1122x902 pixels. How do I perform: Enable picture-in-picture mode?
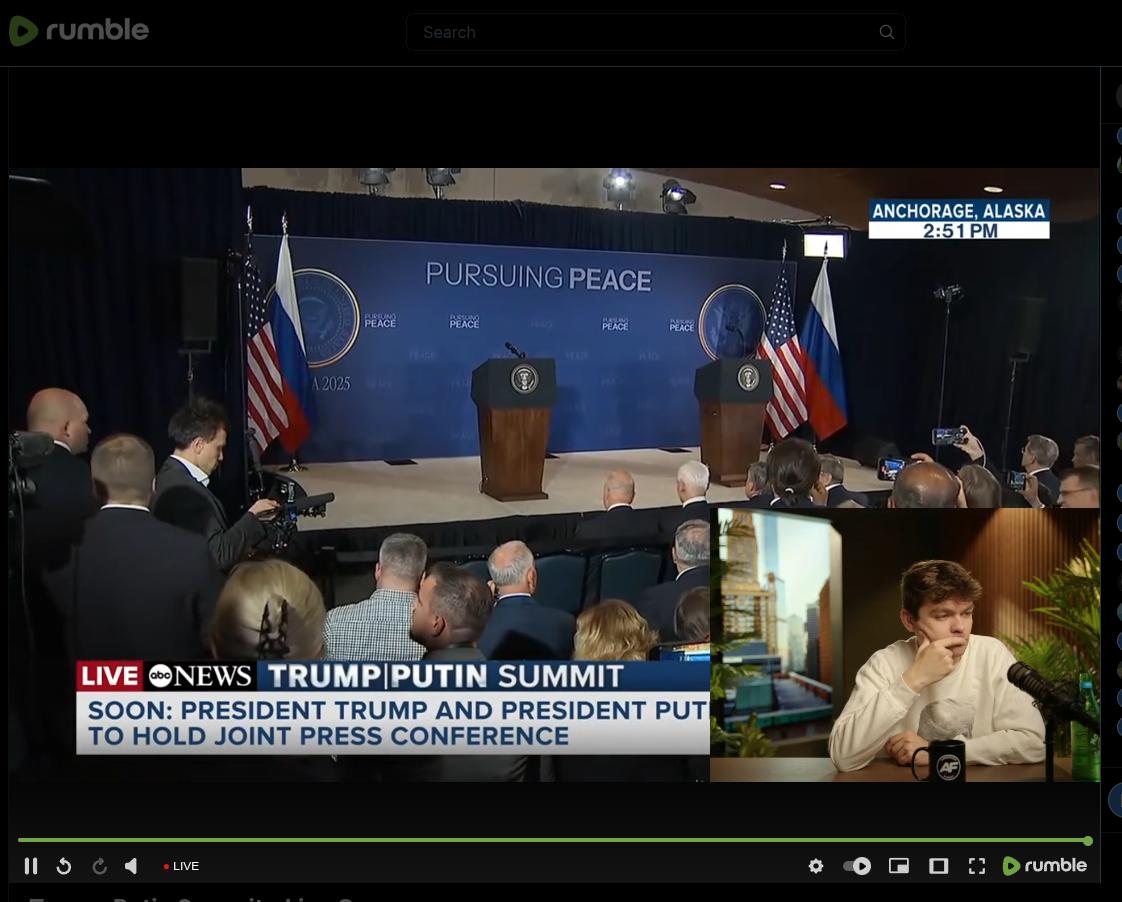click(x=899, y=866)
